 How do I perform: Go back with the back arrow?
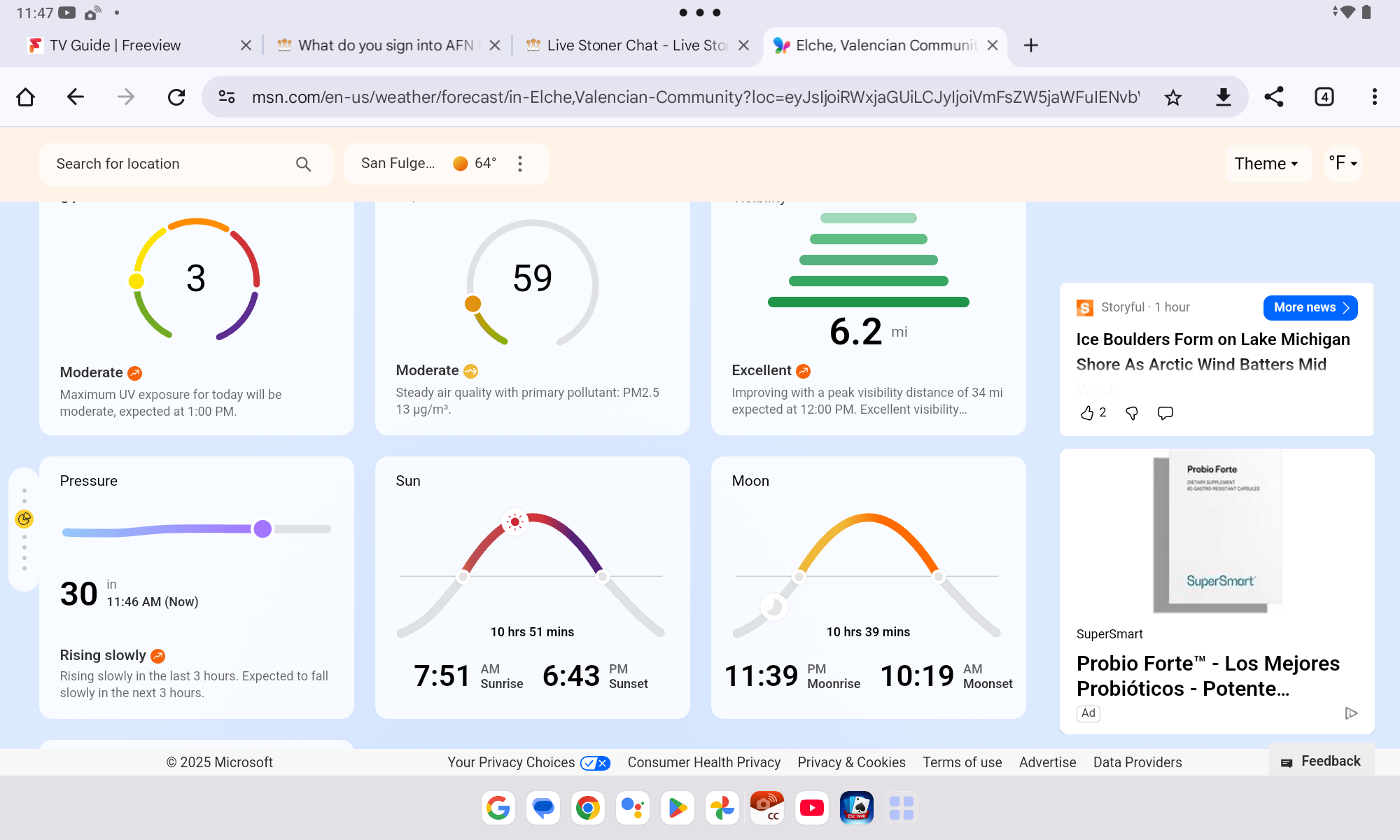[x=76, y=97]
